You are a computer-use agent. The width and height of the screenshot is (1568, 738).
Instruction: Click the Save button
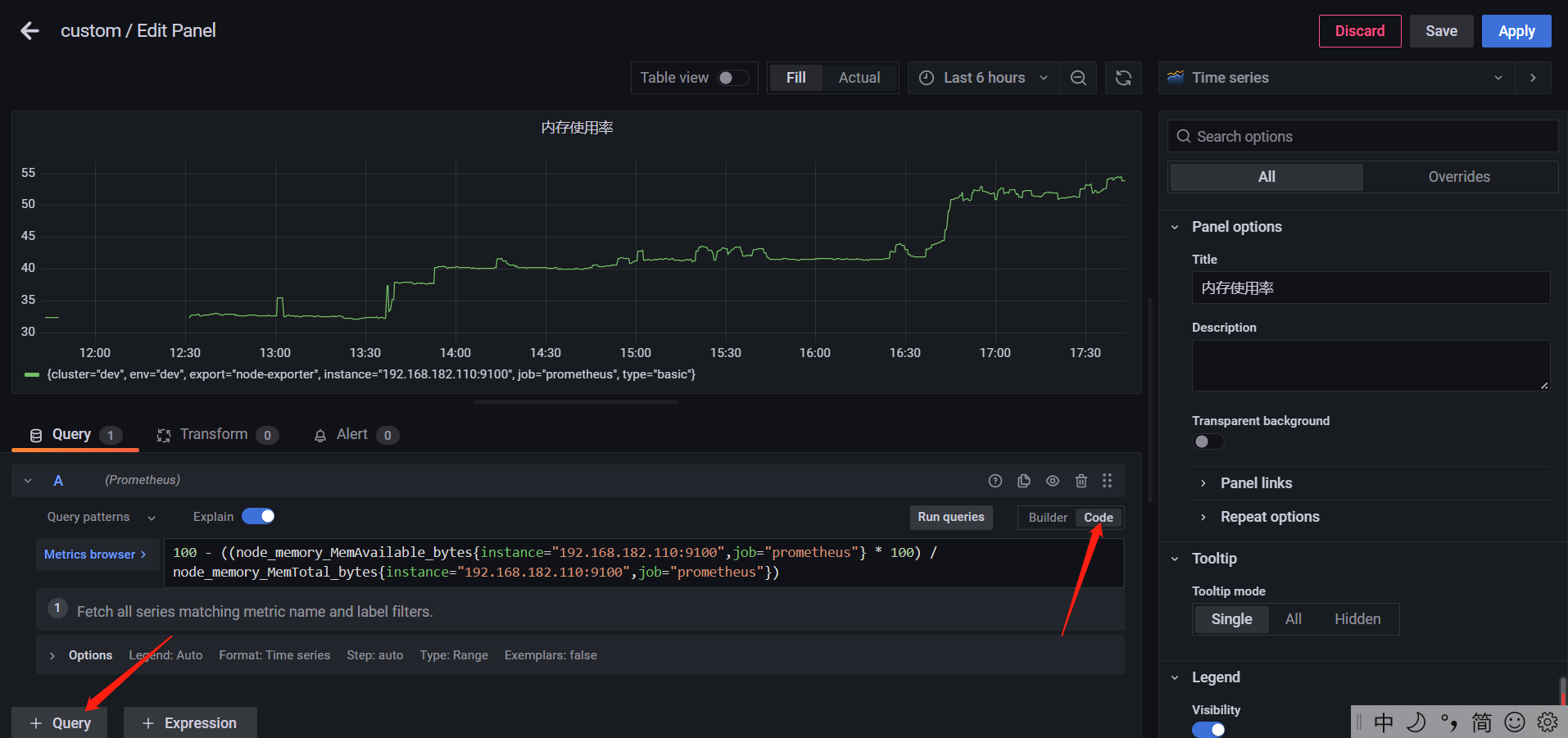(1441, 31)
